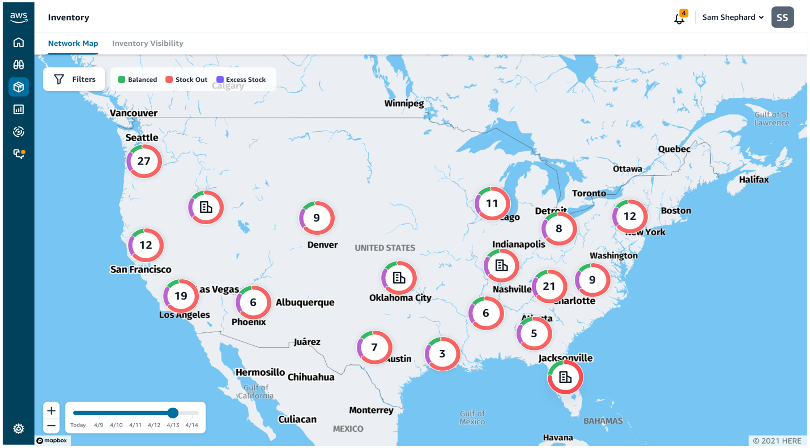Select Today on the timeline
The width and height of the screenshot is (810, 448).
tap(78, 425)
